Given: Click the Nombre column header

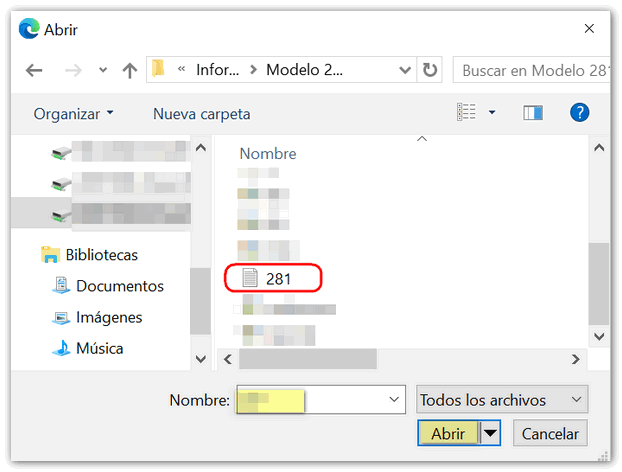Looking at the screenshot, I should click(268, 154).
